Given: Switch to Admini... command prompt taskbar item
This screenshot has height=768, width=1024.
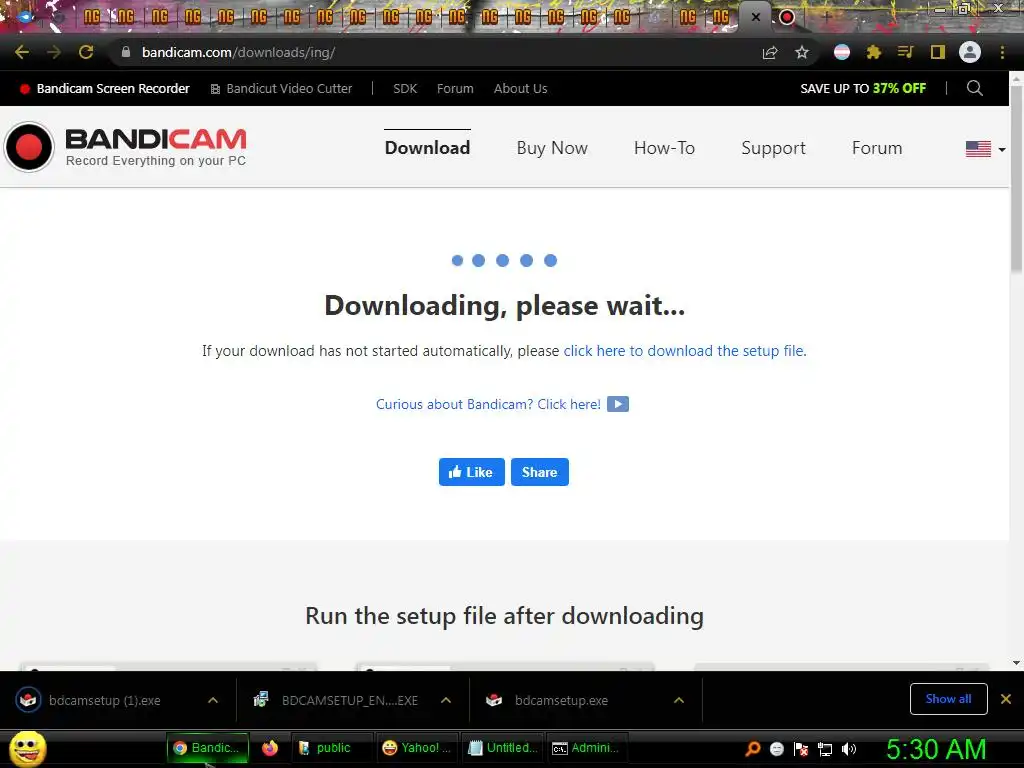Looking at the screenshot, I should pyautogui.click(x=588, y=748).
